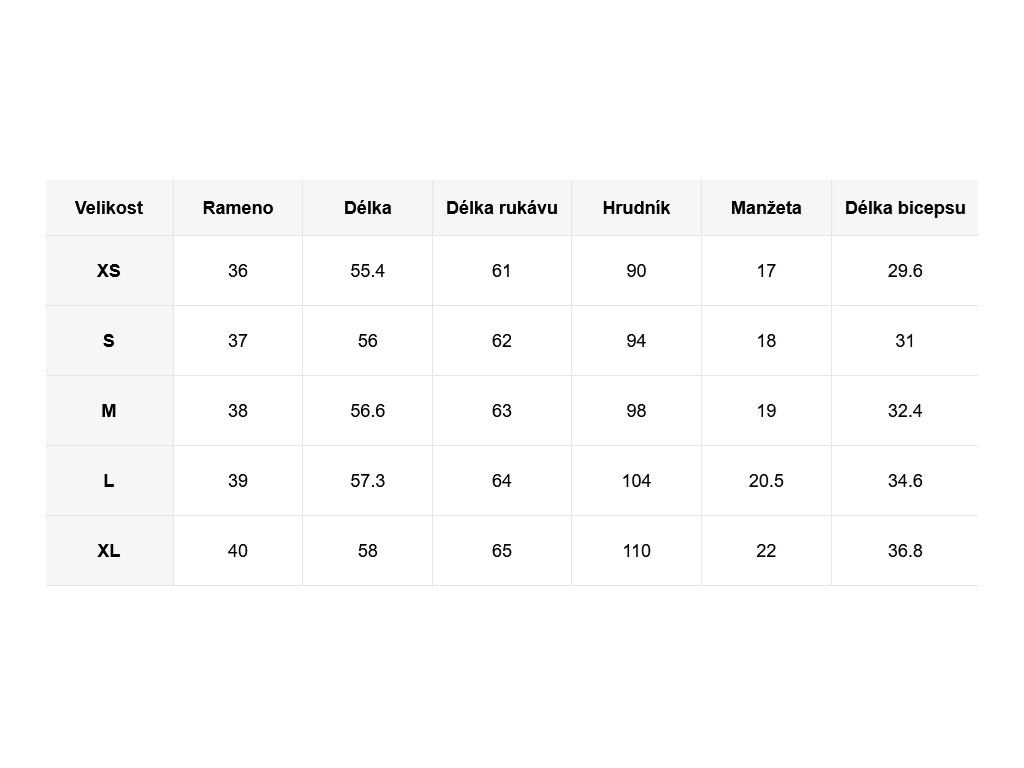Click the L size row label
This screenshot has width=1024, height=768.
pyautogui.click(x=109, y=481)
